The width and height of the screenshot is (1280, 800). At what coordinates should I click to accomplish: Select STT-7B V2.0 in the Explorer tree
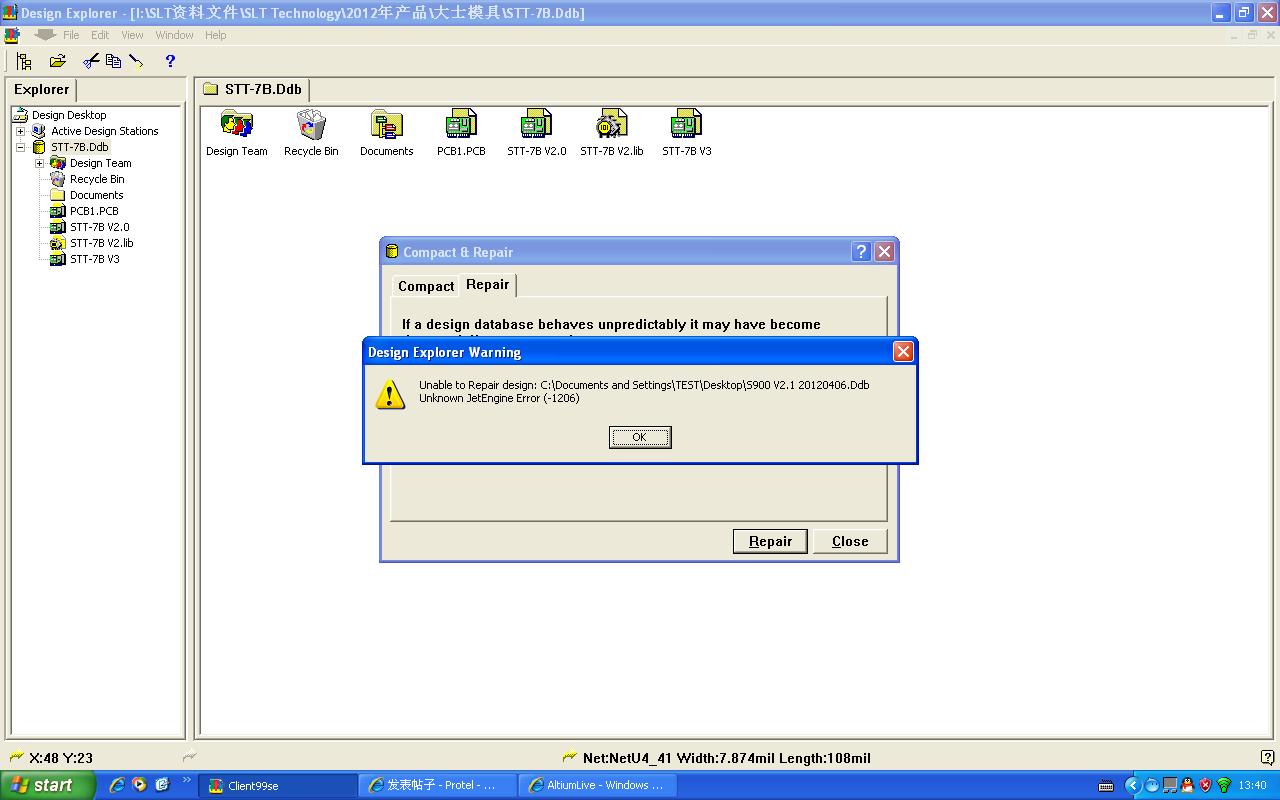click(99, 227)
